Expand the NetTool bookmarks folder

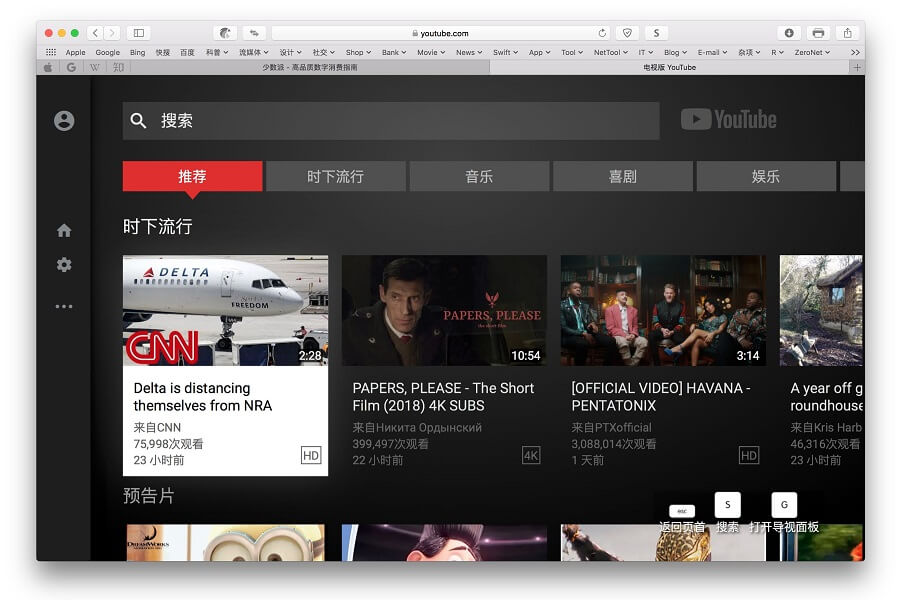pyautogui.click(x=611, y=52)
